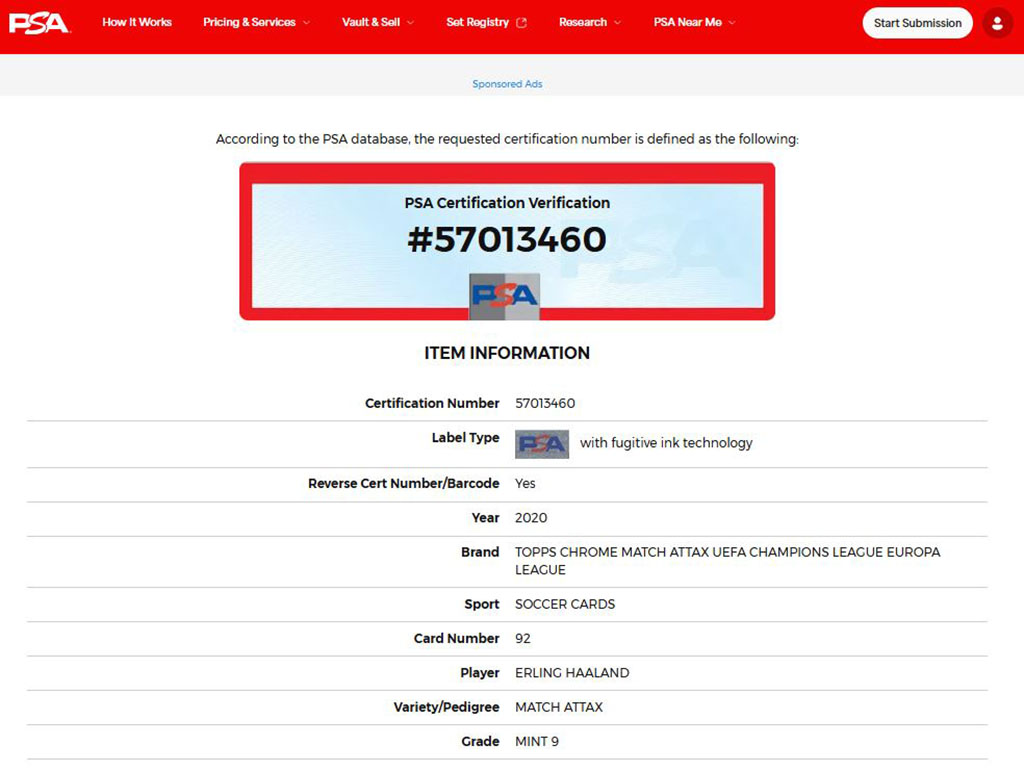Click the ITEM INFORMATION heading

tap(507, 353)
